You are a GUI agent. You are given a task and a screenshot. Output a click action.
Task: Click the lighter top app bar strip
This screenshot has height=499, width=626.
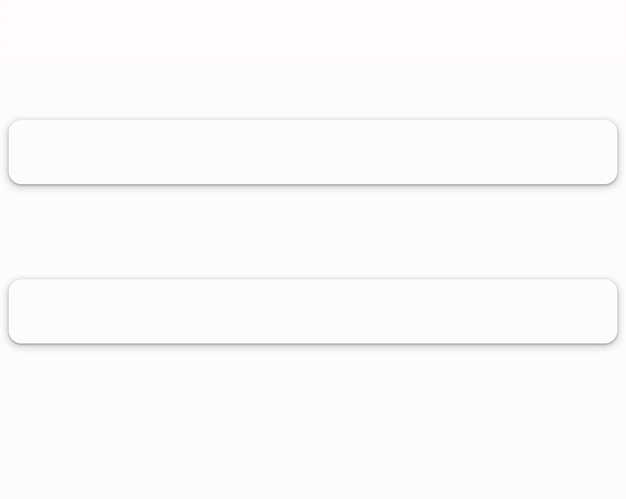click(x=313, y=29)
